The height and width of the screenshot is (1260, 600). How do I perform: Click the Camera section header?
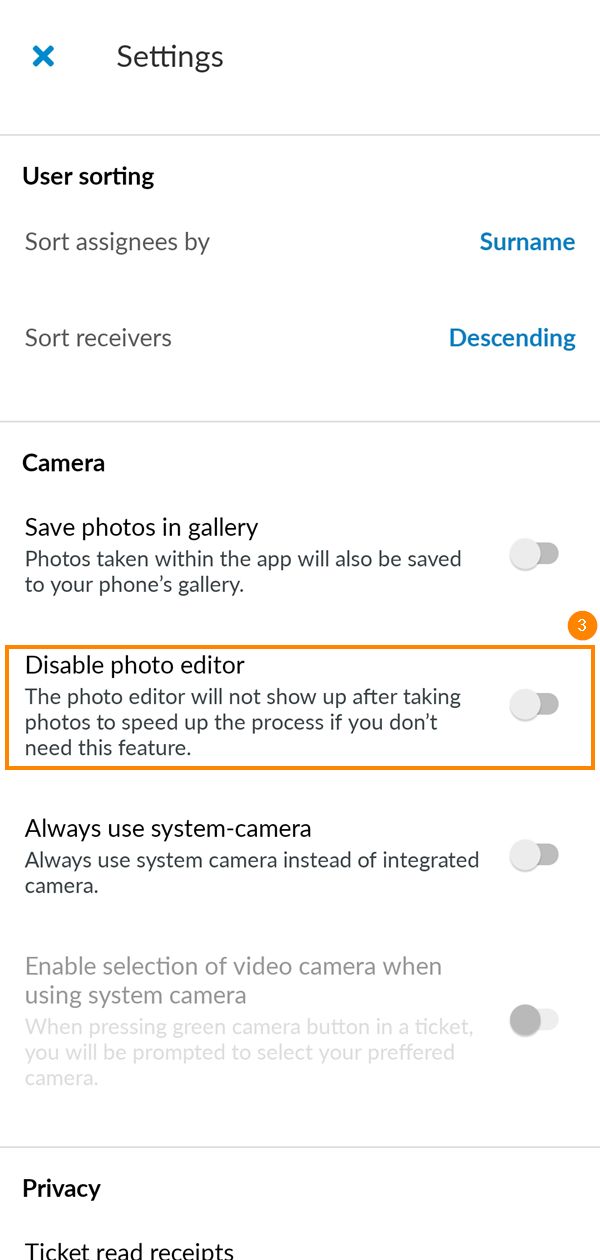(x=63, y=463)
